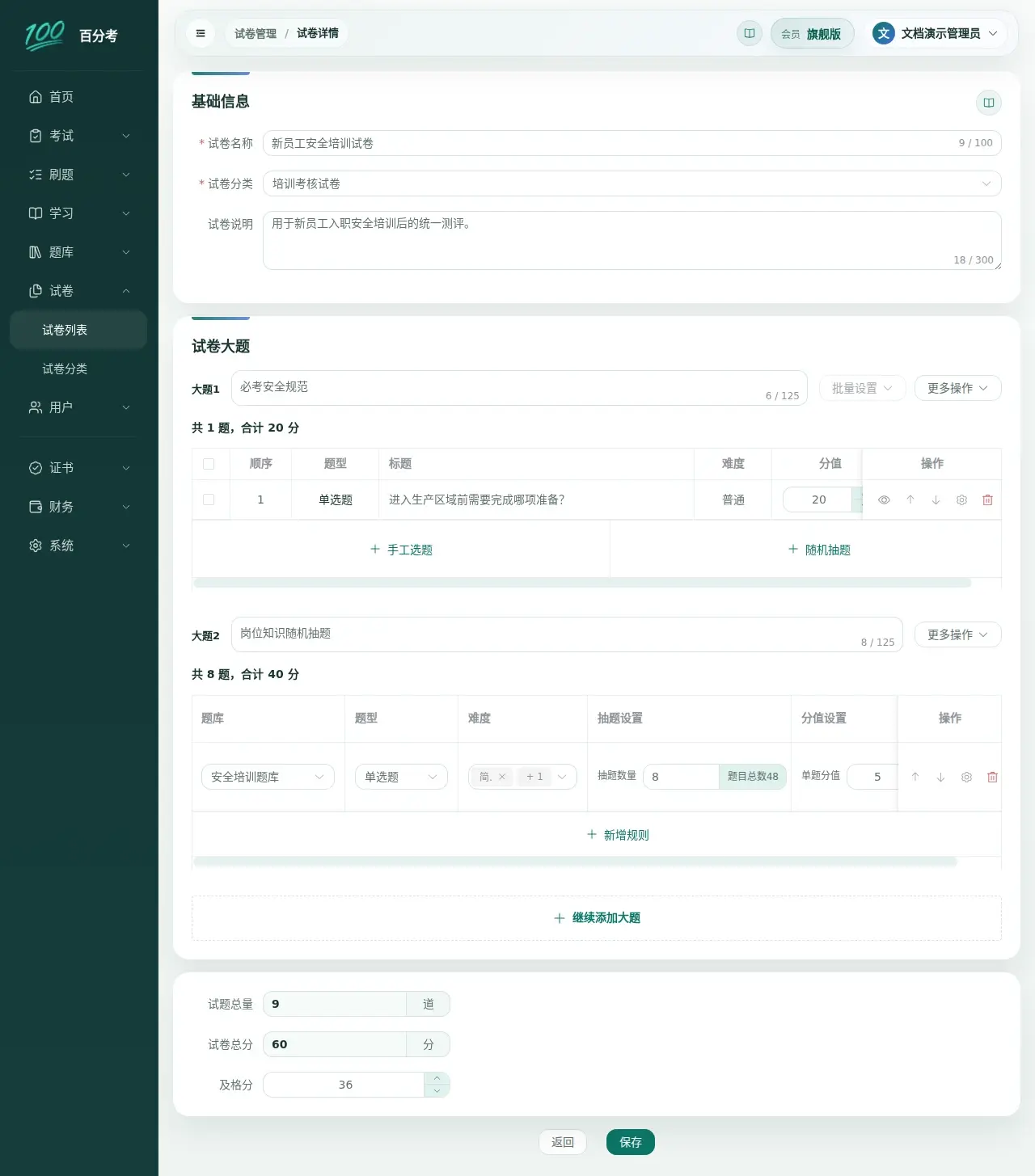Select 试卷分类 in the sidebar
Screen dimensions: 1035x1176
pyautogui.click(x=78, y=369)
